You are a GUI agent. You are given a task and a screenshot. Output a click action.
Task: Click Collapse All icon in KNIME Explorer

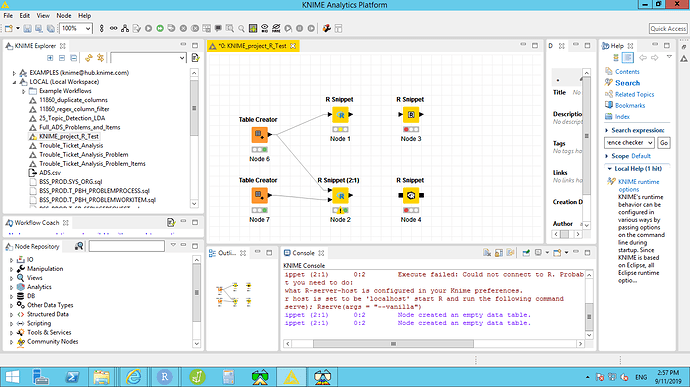[62, 58]
